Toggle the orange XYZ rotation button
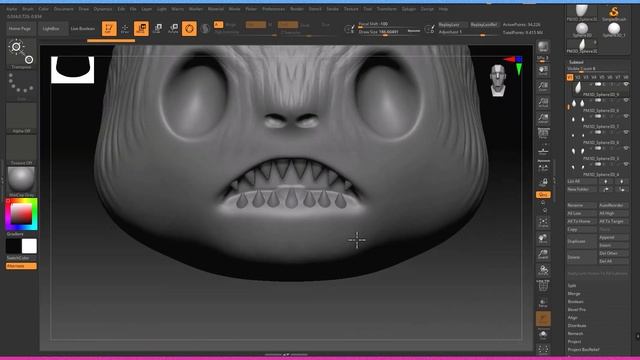Viewport: 640px width, 360px height. click(x=543, y=195)
